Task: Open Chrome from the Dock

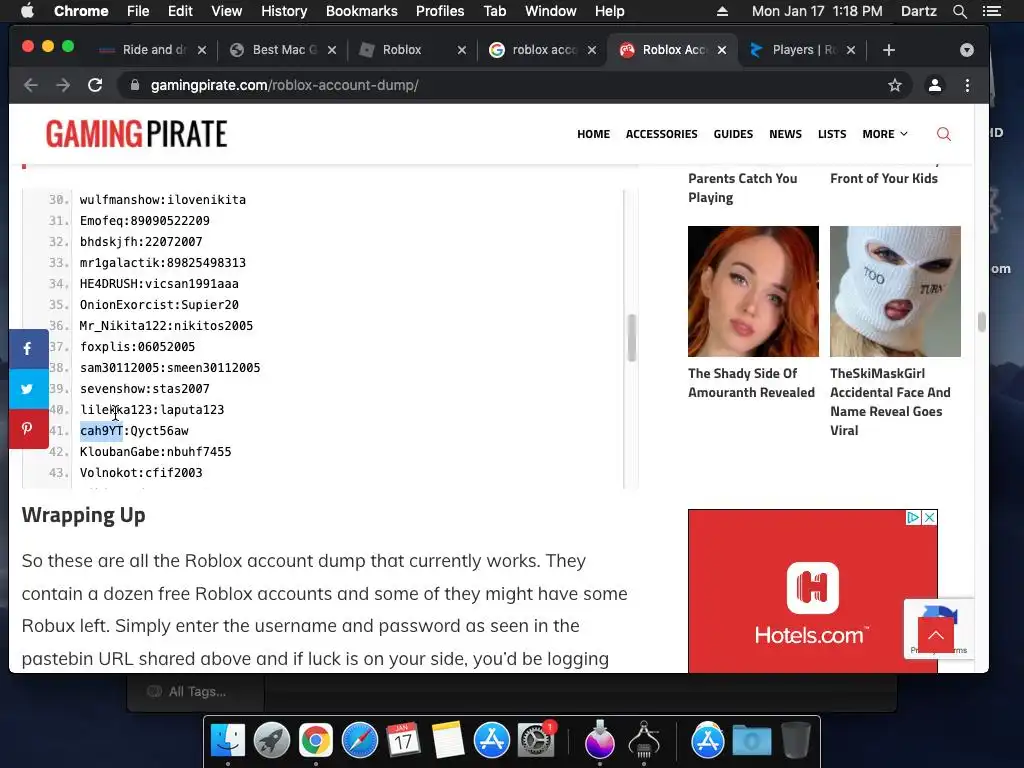Action: pos(315,741)
